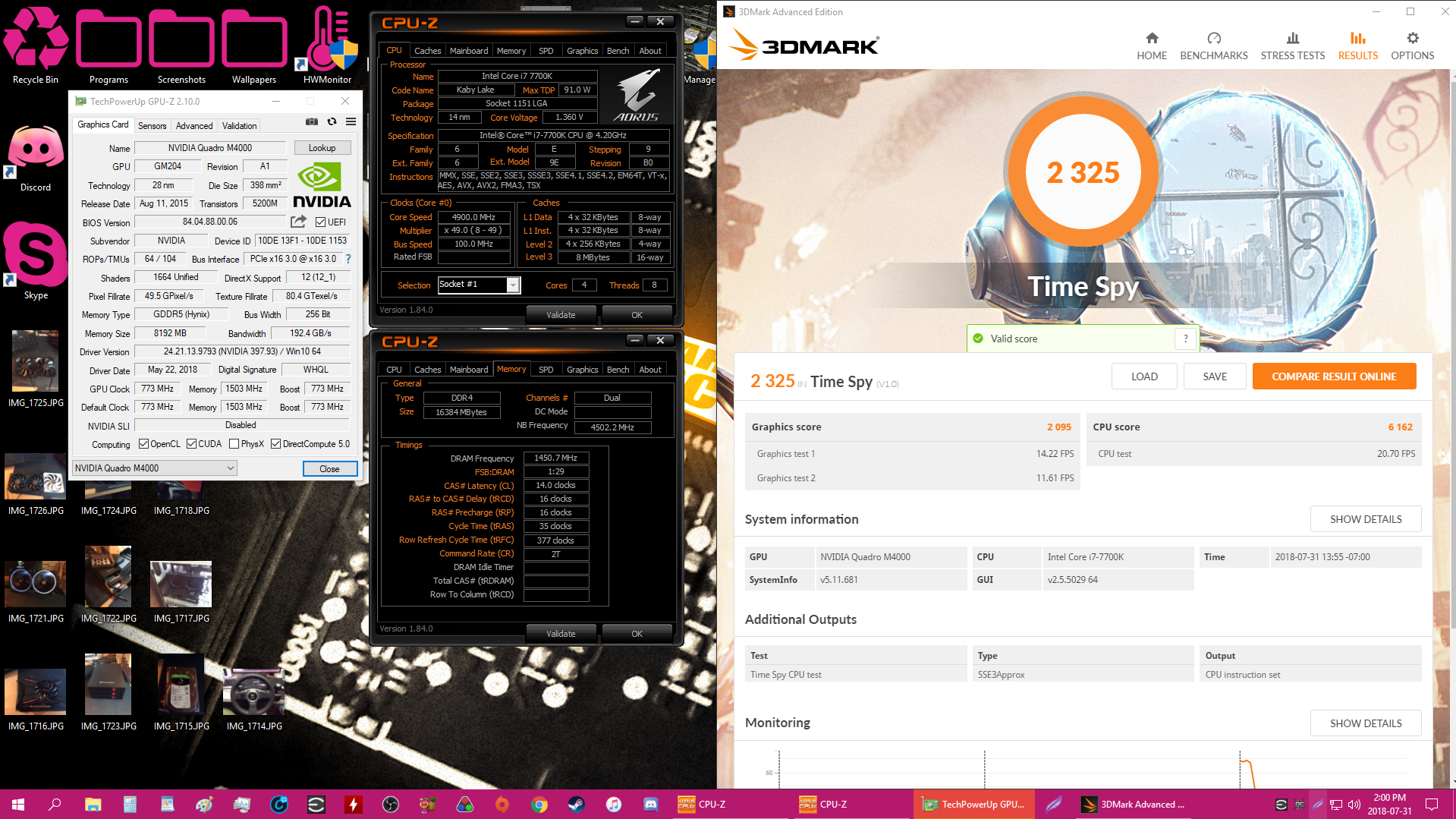Open Graphics tab in lower CPU-Z window

point(582,370)
